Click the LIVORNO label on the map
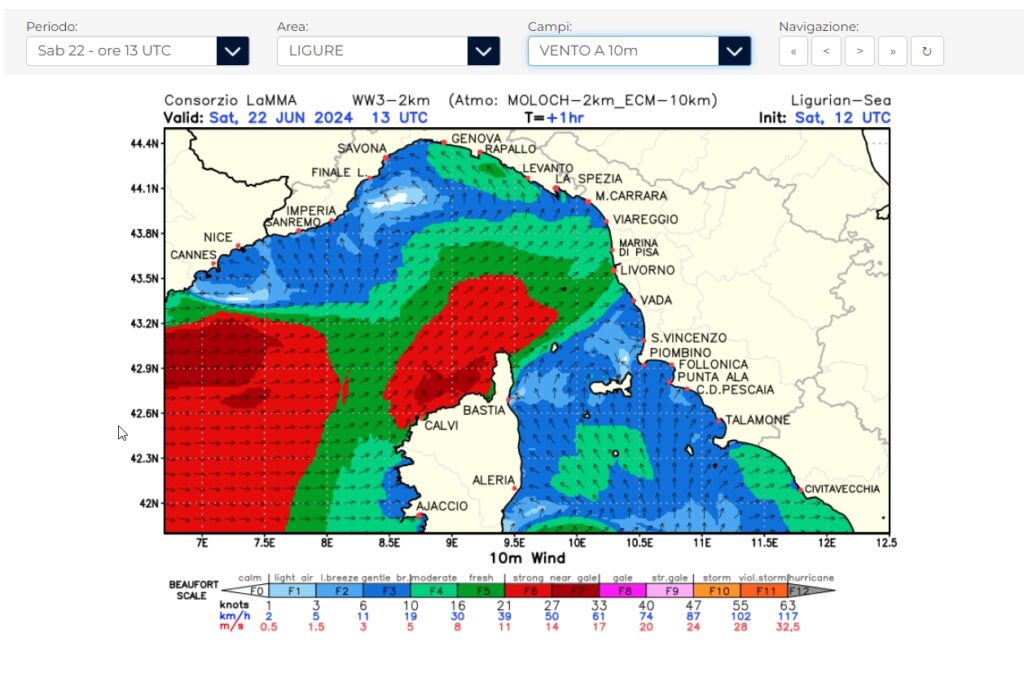 pyautogui.click(x=647, y=270)
